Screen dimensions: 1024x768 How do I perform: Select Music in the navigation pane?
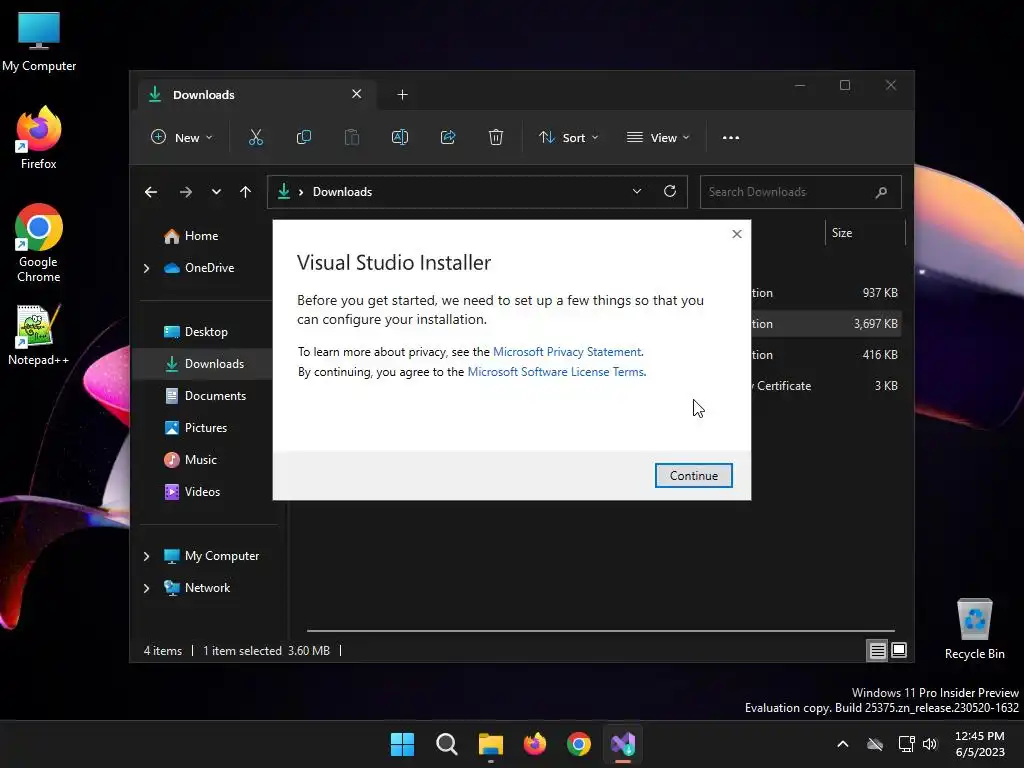(190, 460)
